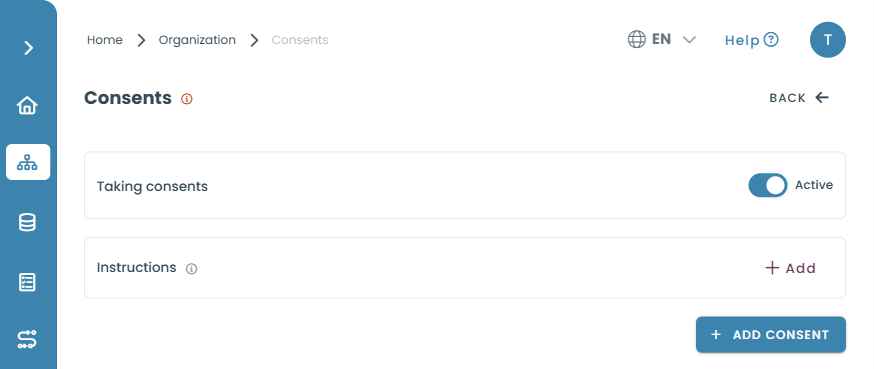The height and width of the screenshot is (369, 874).
Task: Click the info icon next to Instructions
Action: tap(192, 269)
